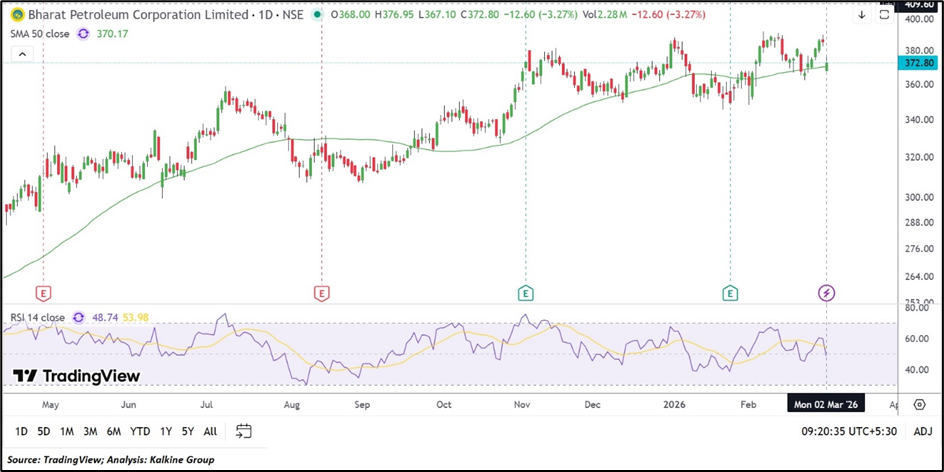Open the go-to-date calendar icon
This screenshot has width=944, height=472.
[x=243, y=431]
